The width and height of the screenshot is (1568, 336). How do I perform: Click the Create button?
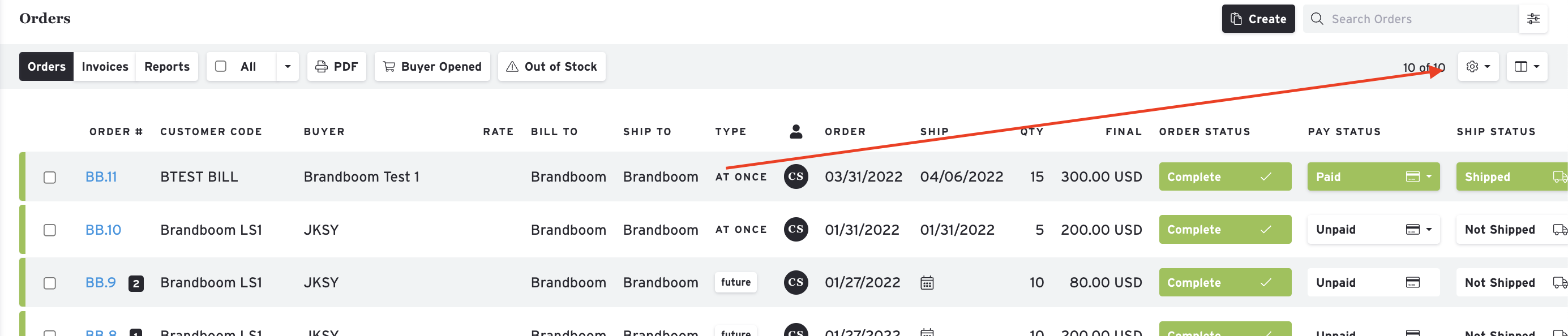[x=1258, y=19]
